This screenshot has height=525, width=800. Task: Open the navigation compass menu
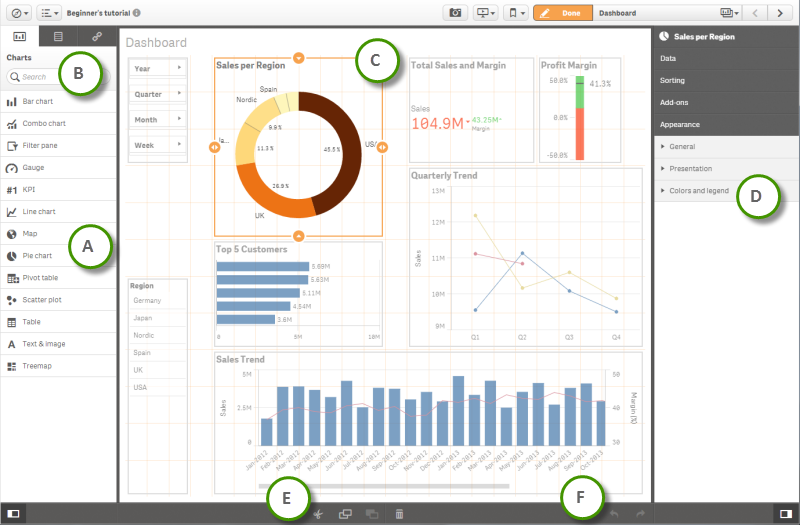click(x=20, y=13)
